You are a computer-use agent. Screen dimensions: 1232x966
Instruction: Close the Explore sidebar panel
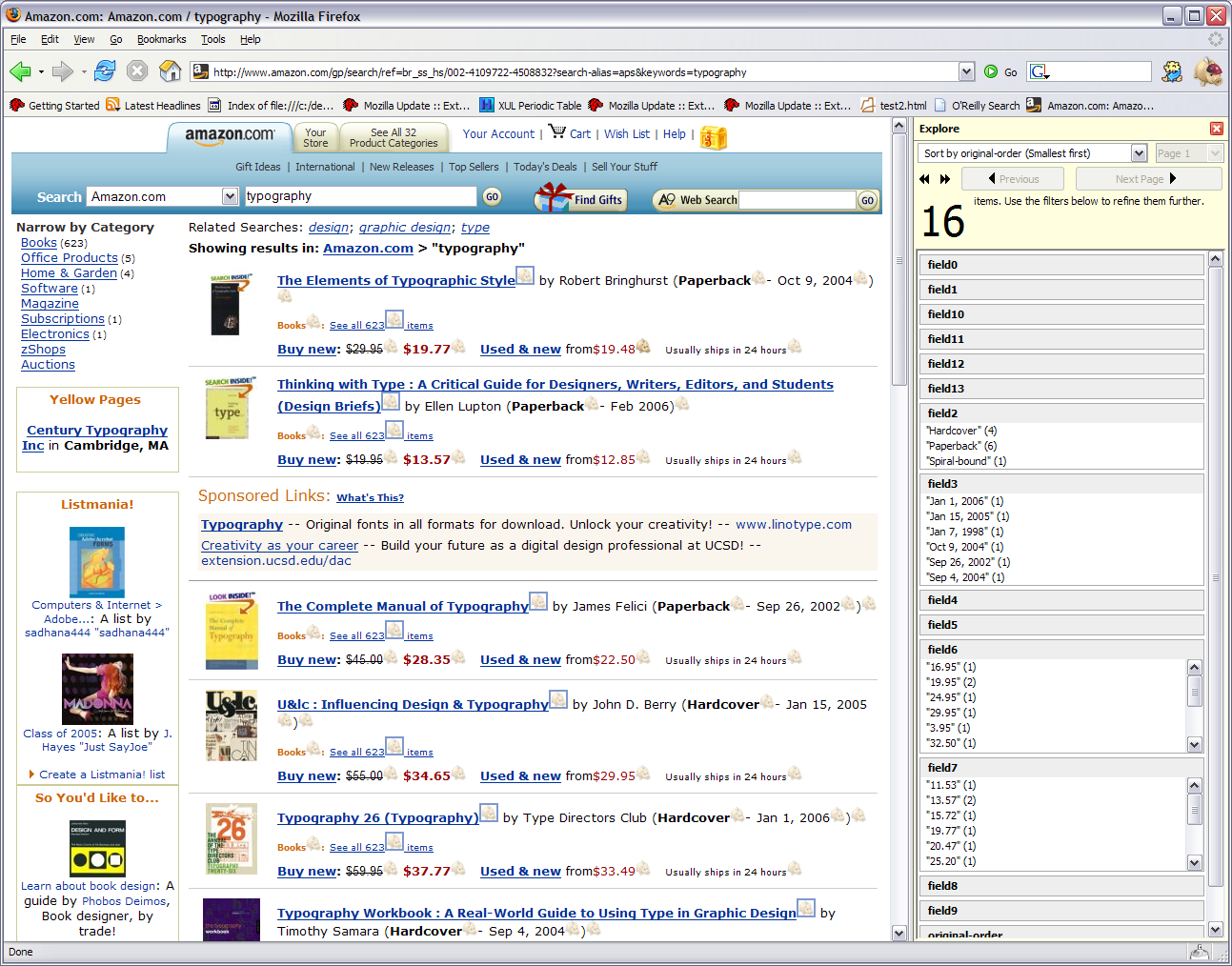click(1216, 129)
